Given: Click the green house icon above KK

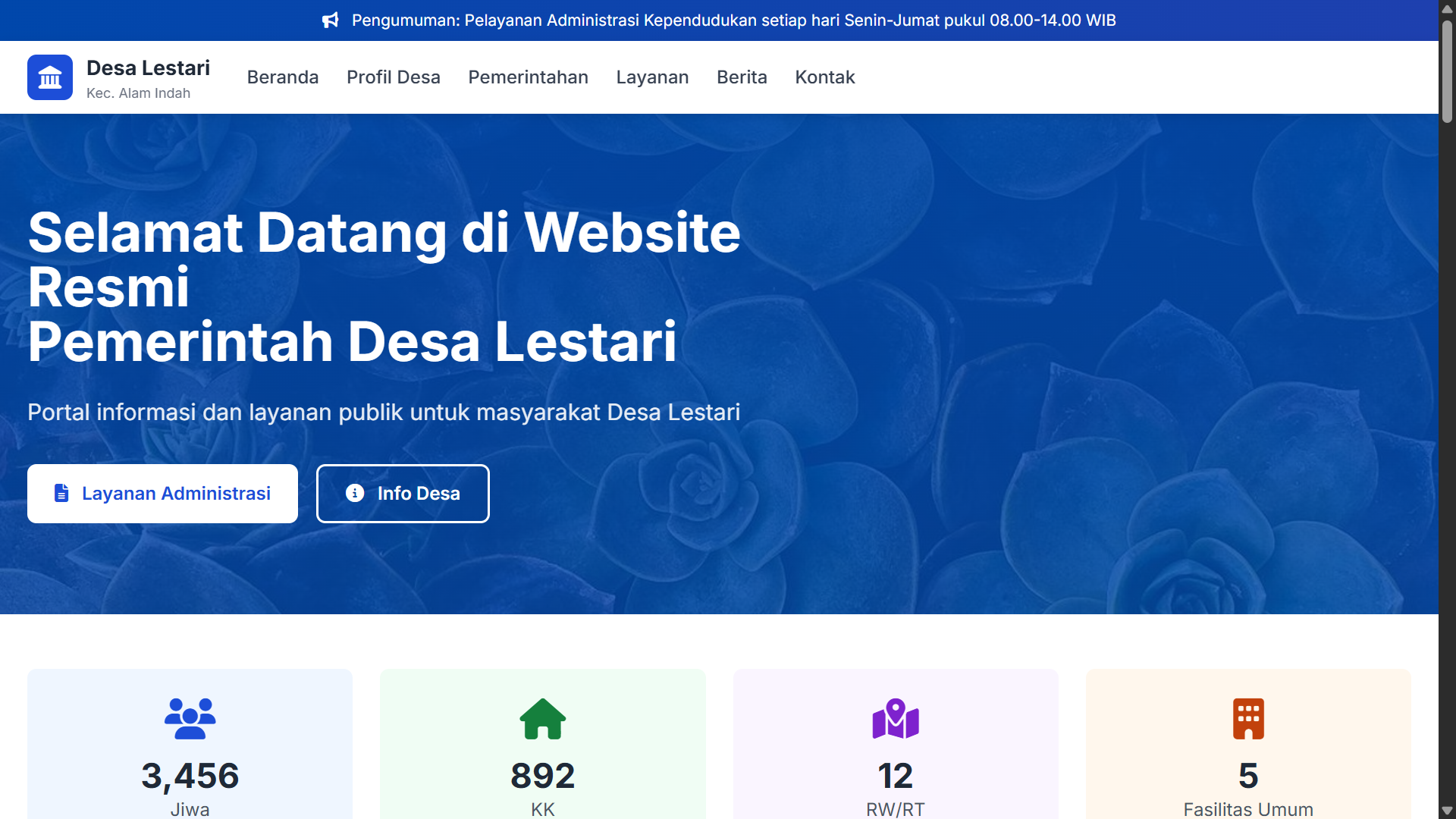Looking at the screenshot, I should pyautogui.click(x=542, y=718).
